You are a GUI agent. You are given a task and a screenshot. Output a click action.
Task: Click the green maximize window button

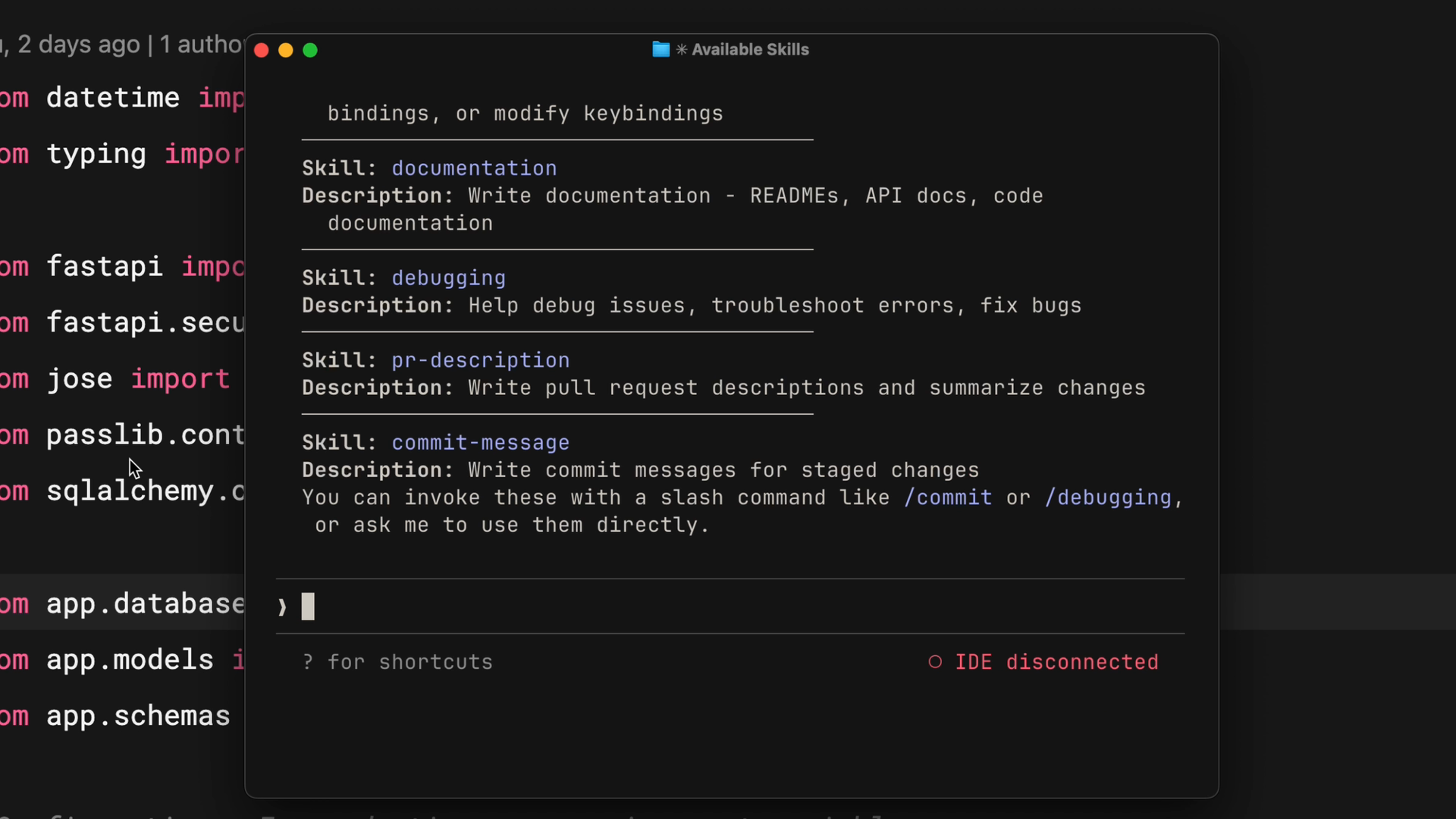tap(310, 50)
